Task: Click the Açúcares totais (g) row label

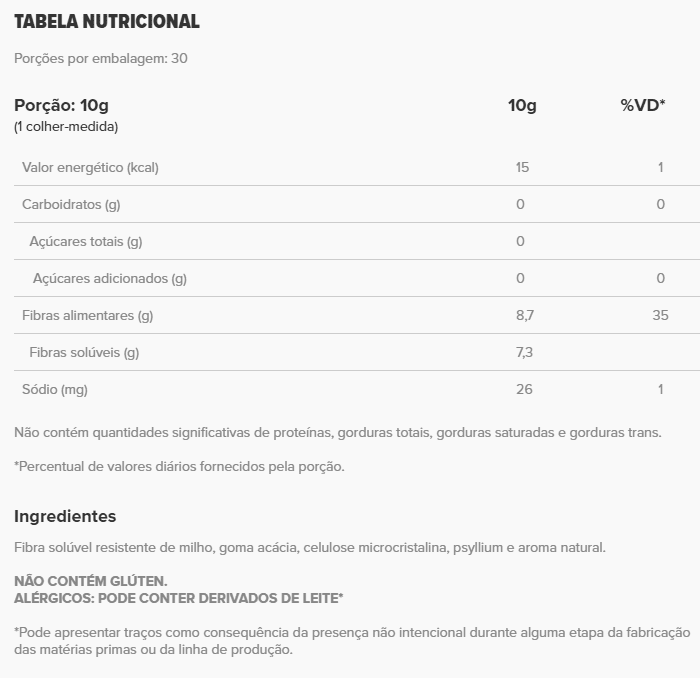Action: [85, 241]
